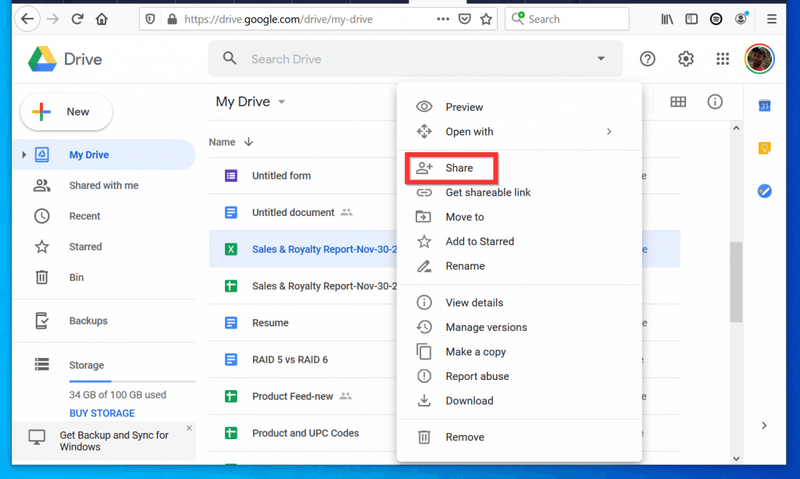
Task: Open the Open with submenu arrow
Action: [609, 132]
